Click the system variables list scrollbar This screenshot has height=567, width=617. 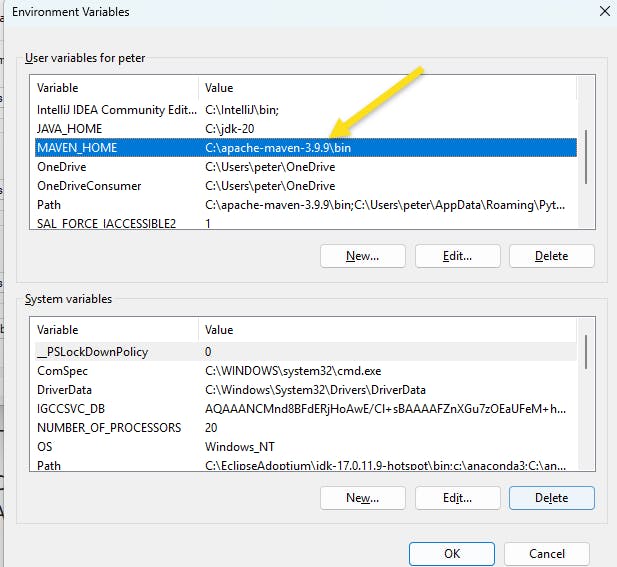coord(586,352)
